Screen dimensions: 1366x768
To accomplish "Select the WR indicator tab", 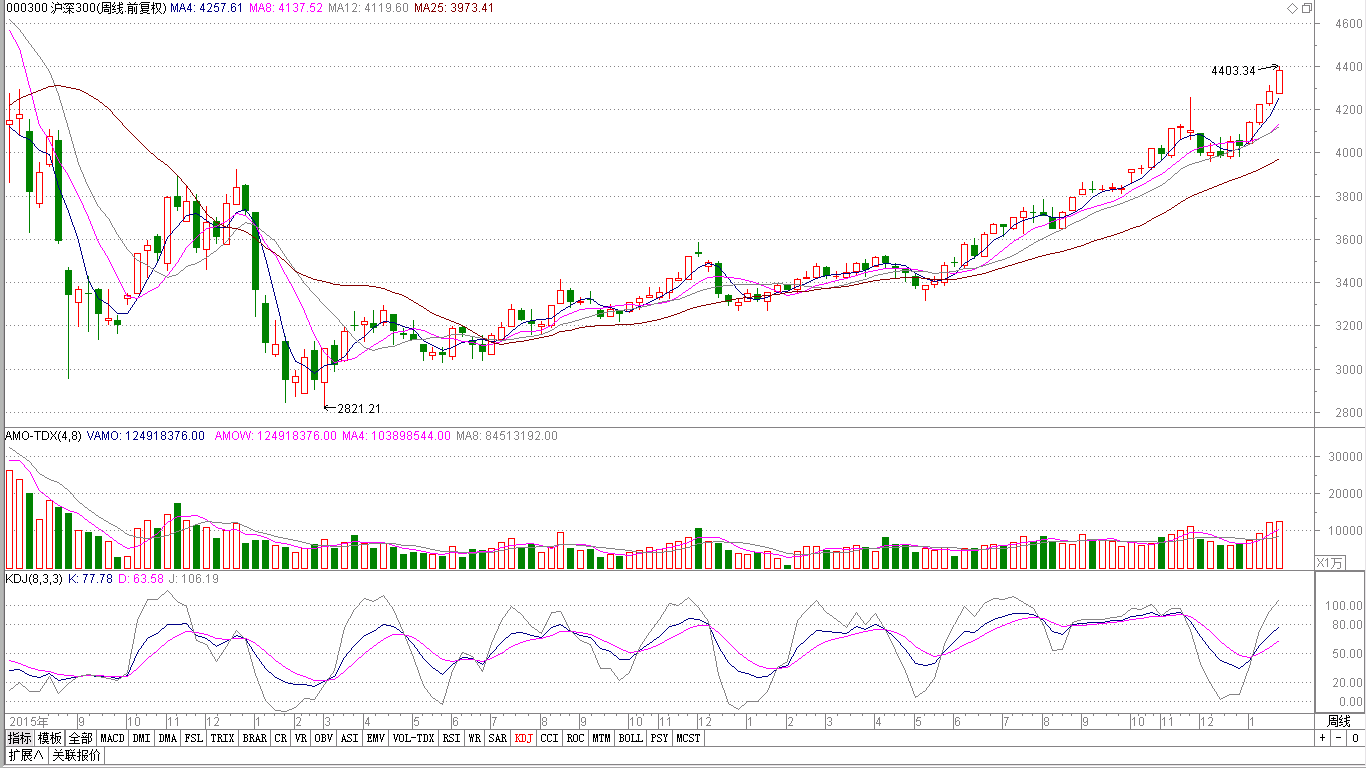I will [x=475, y=738].
